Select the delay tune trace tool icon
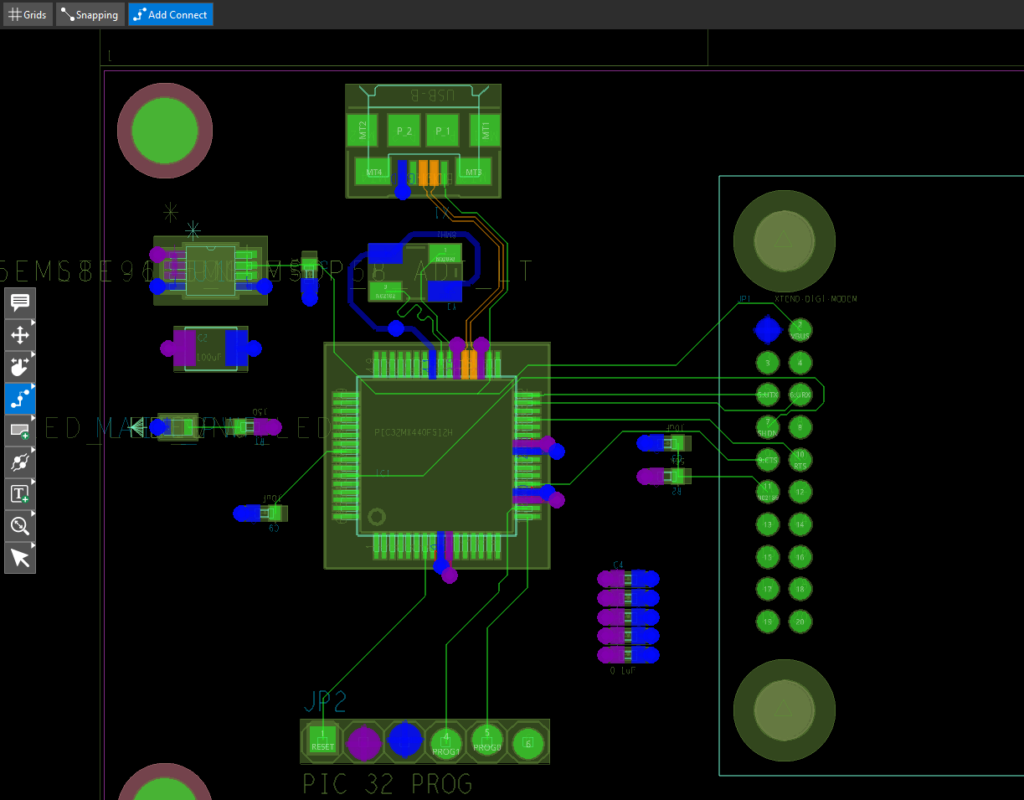The height and width of the screenshot is (800, 1024). coord(20,462)
